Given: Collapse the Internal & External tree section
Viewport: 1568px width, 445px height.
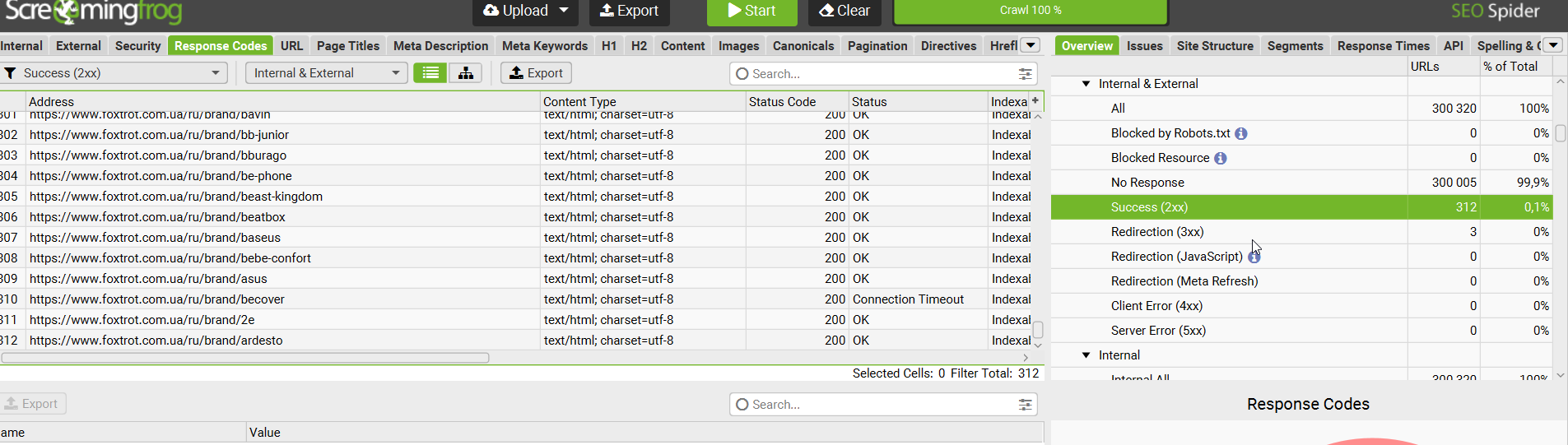Looking at the screenshot, I should click(x=1086, y=84).
